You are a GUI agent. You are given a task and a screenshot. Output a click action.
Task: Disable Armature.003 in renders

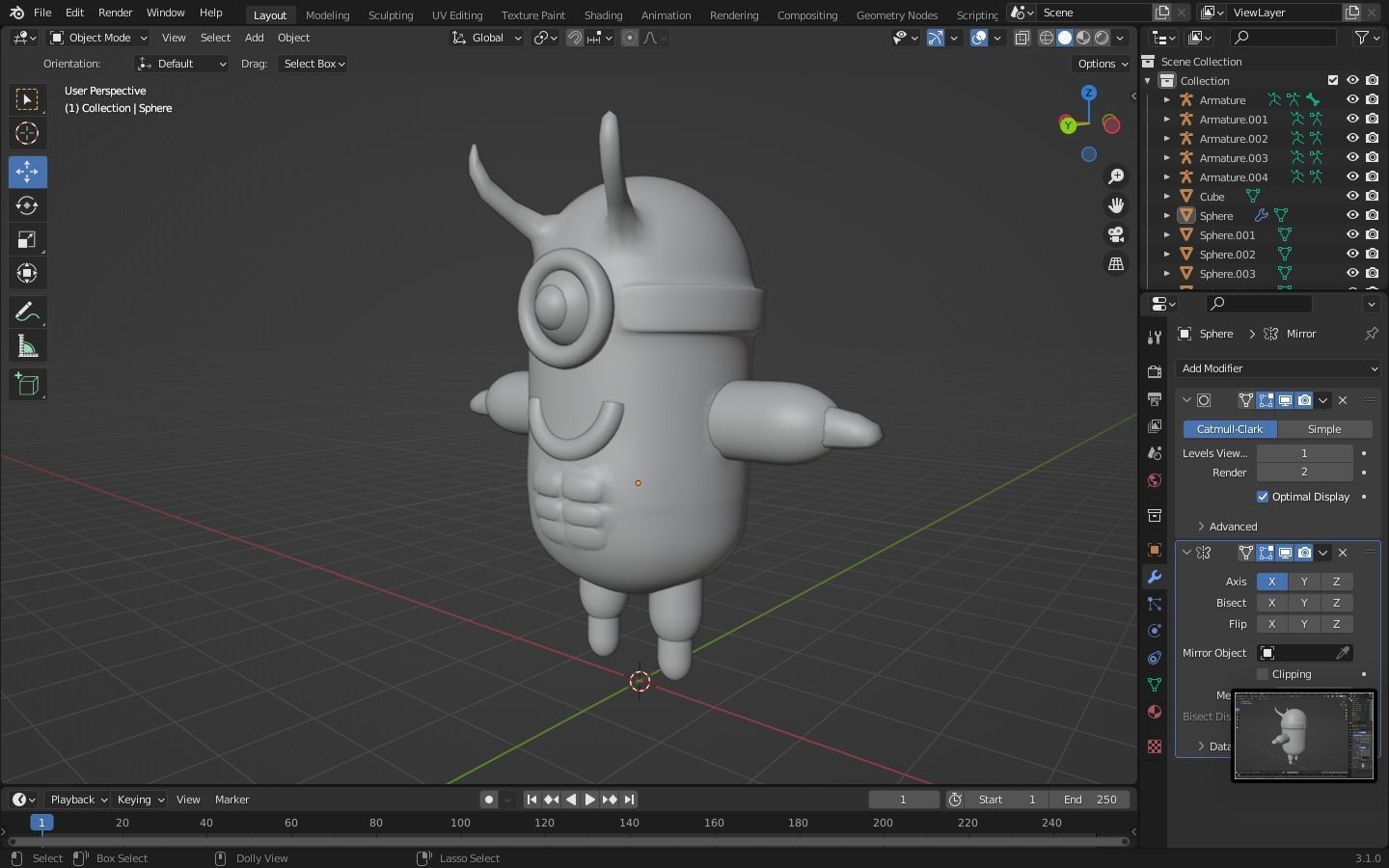click(1372, 157)
